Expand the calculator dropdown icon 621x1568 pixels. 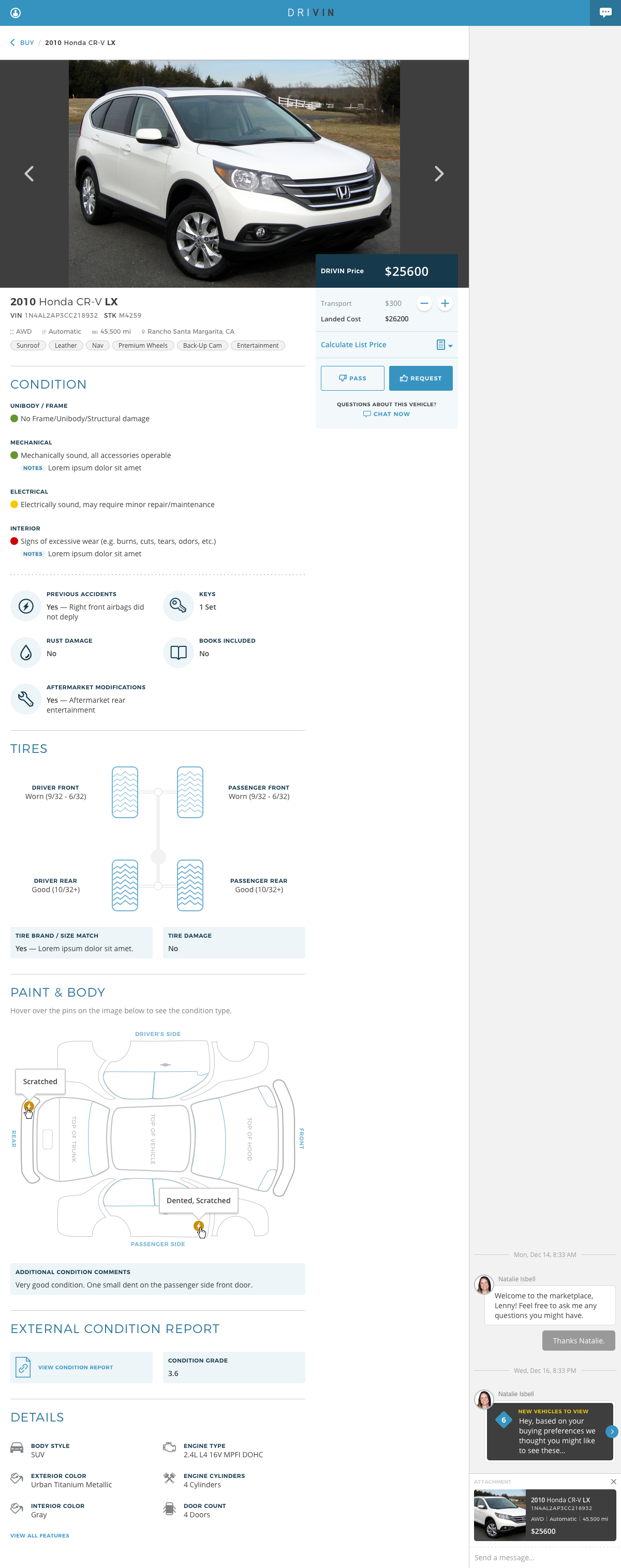pos(445,345)
